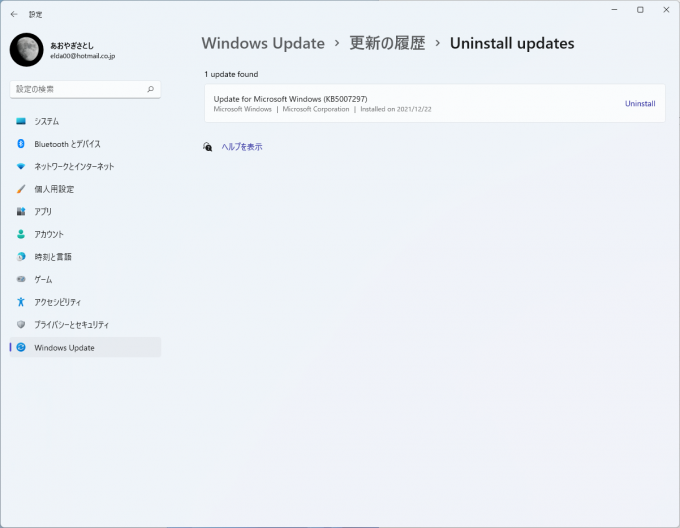
Task: Click the paintbrush personalization icon
Action: (x=21, y=189)
